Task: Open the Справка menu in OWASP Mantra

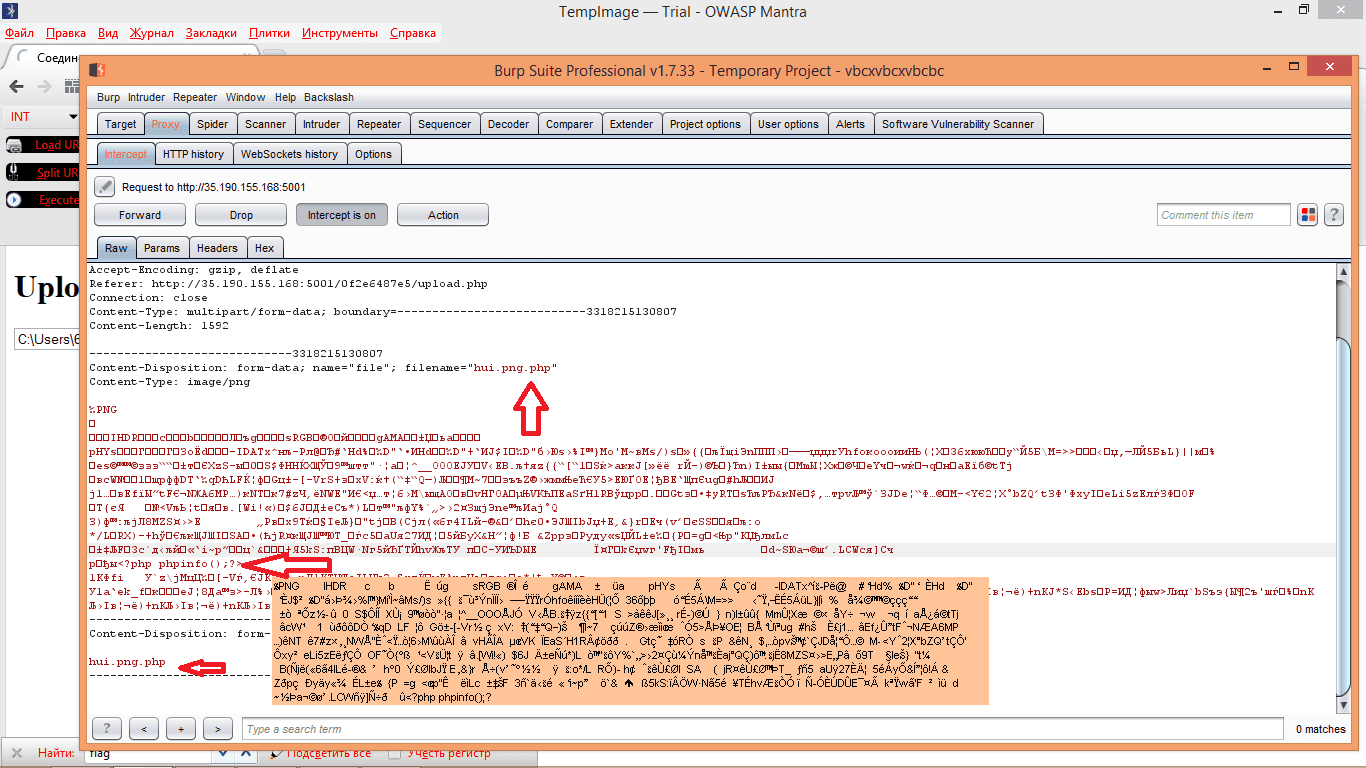Action: [413, 33]
